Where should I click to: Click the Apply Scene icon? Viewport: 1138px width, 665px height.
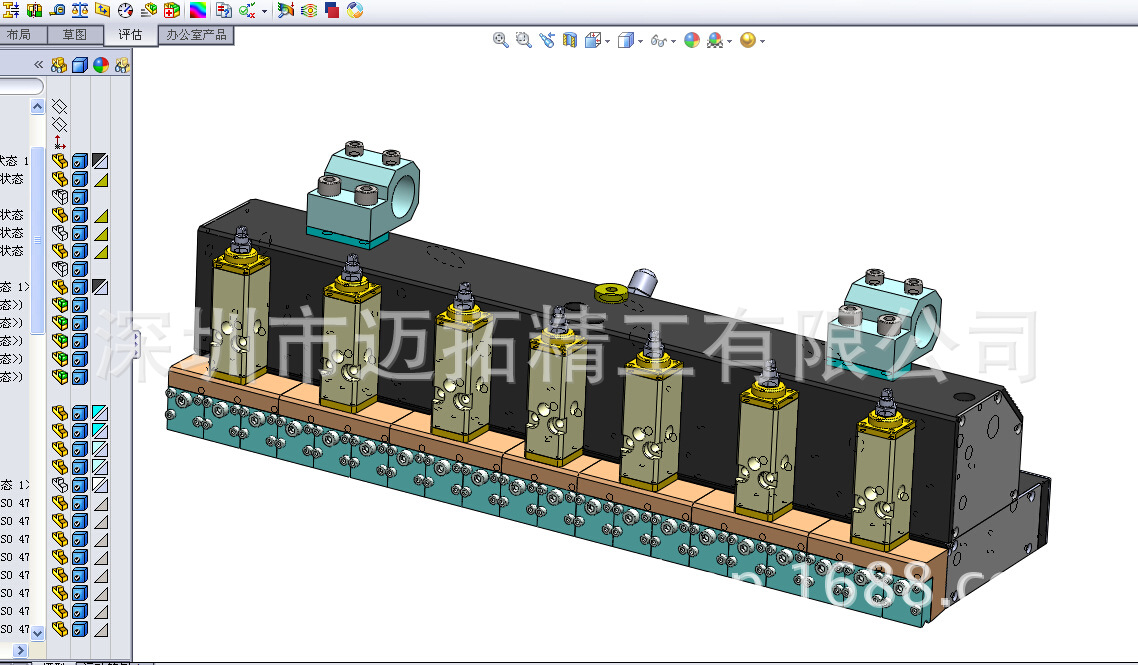tap(715, 40)
